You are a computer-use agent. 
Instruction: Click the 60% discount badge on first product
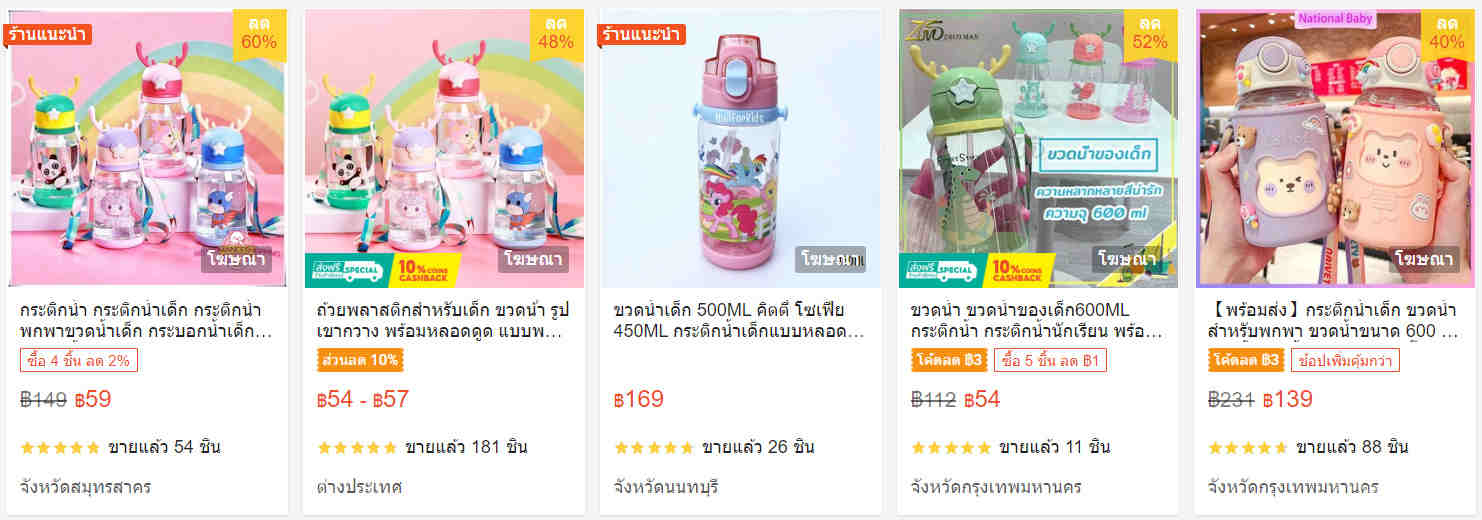click(259, 35)
